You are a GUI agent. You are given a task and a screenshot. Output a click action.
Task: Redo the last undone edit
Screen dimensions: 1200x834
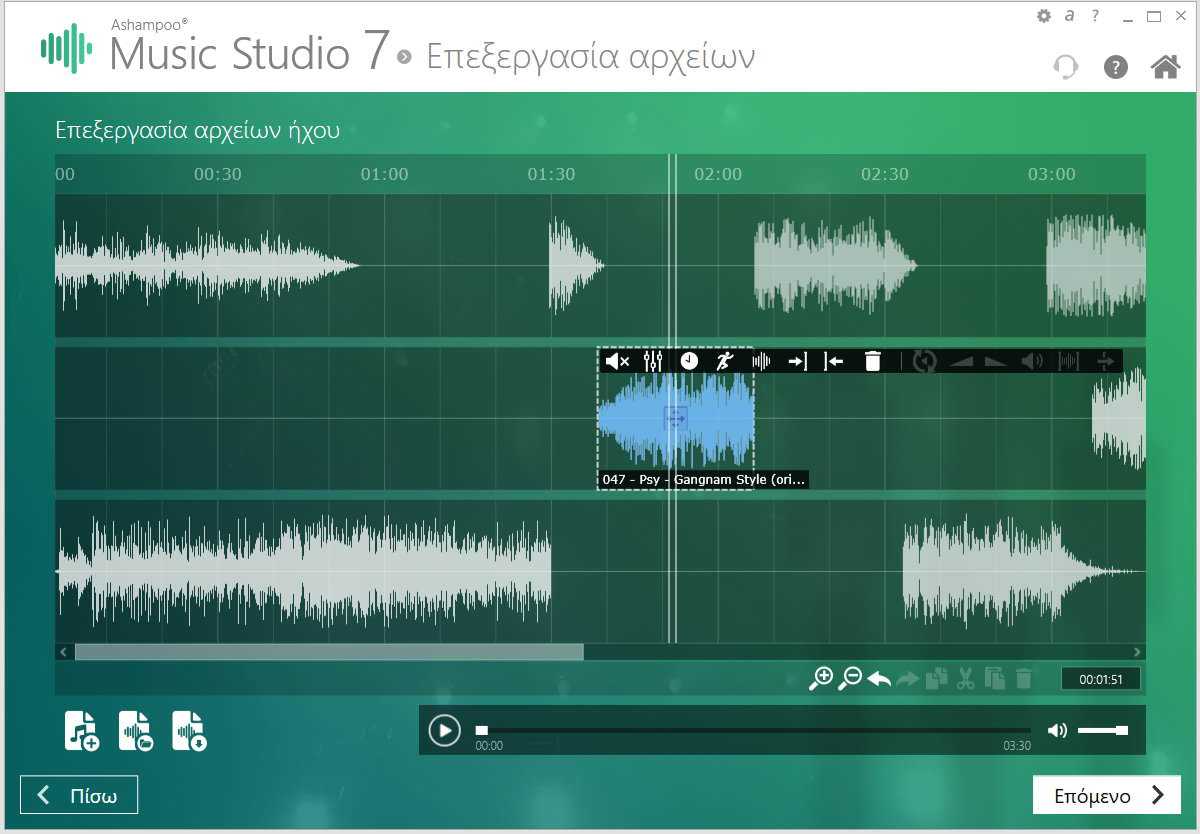pyautogui.click(x=907, y=679)
